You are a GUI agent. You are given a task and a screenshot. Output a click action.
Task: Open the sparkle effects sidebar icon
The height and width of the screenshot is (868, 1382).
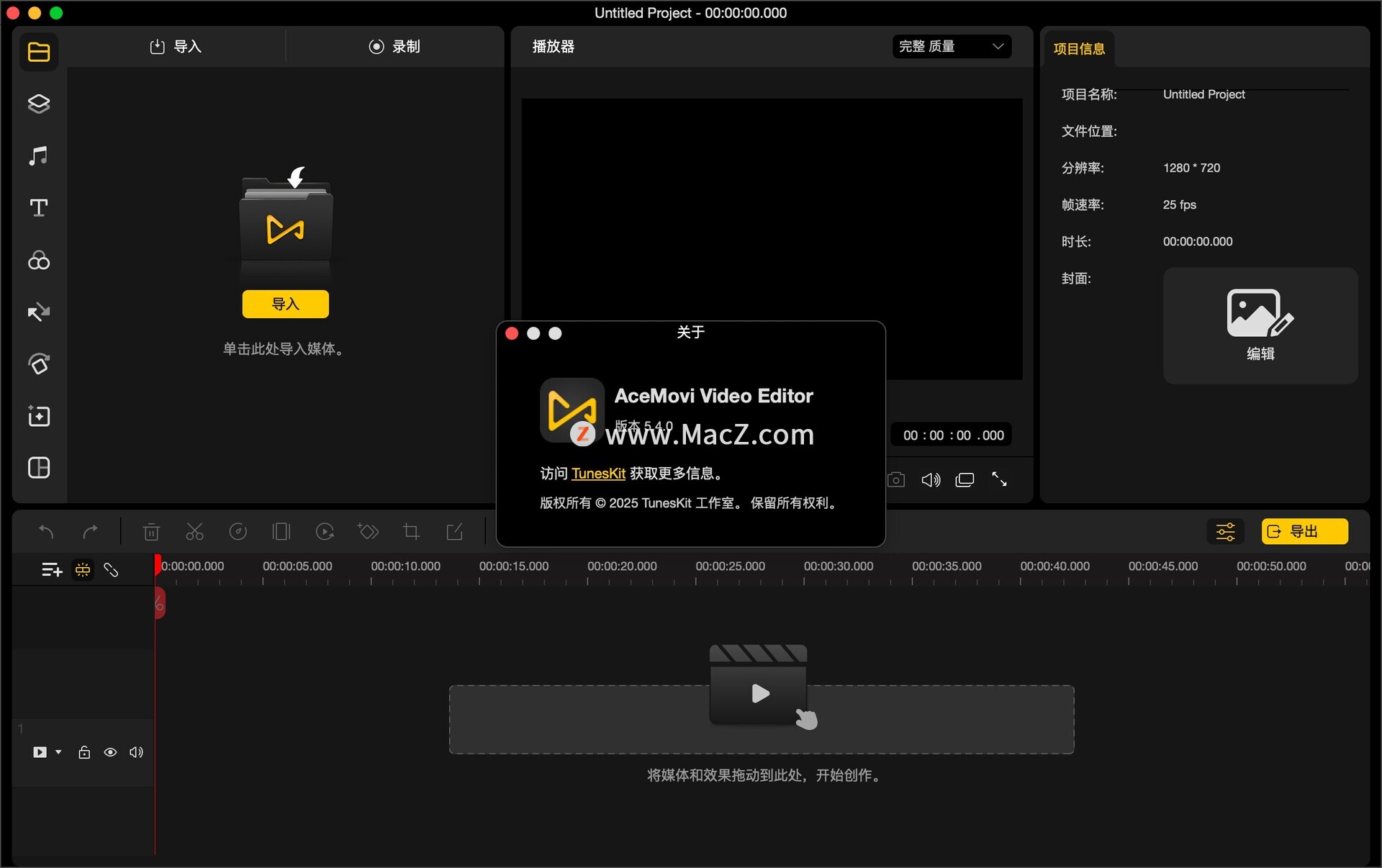(x=39, y=416)
